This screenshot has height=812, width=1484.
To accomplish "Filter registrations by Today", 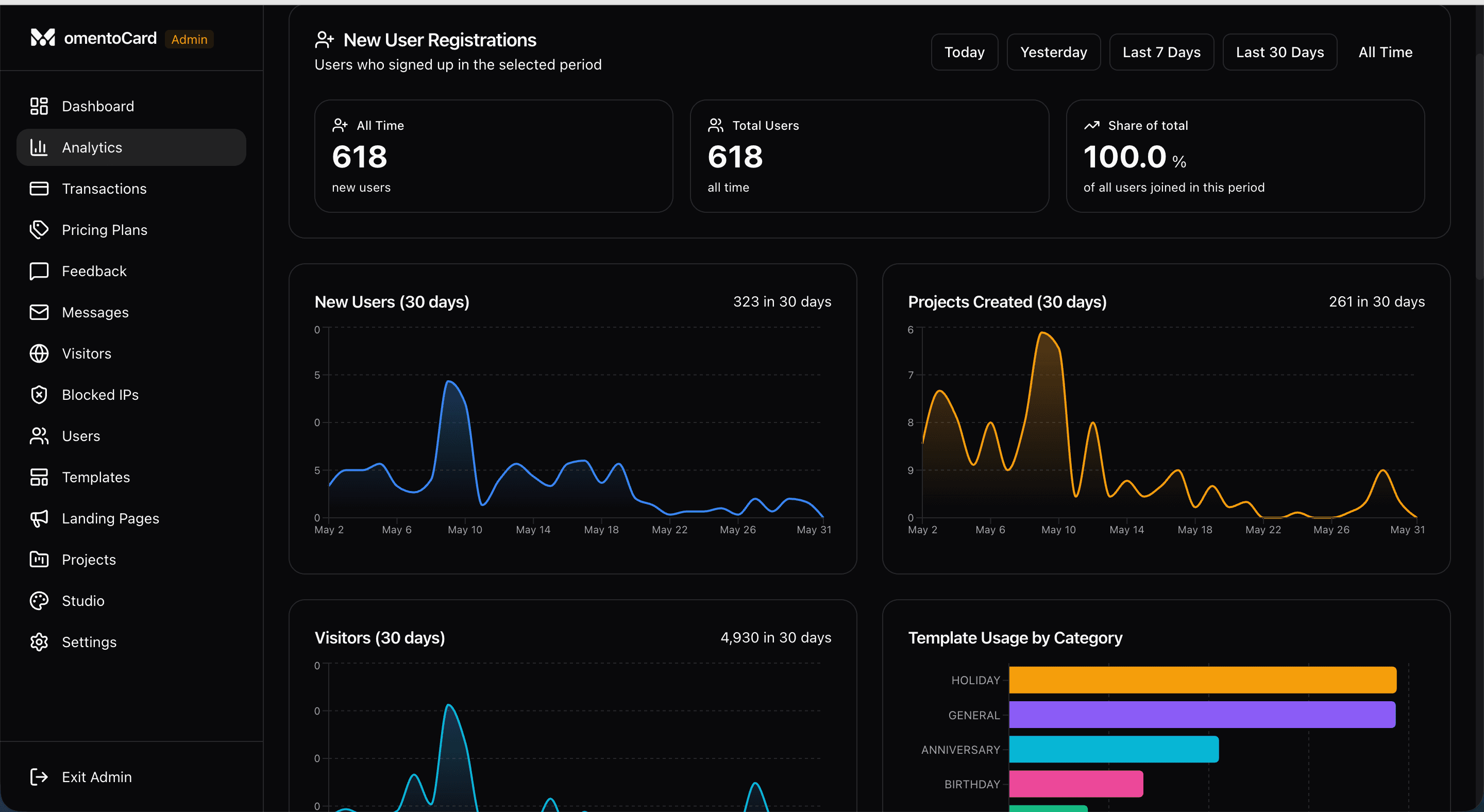I will tap(965, 52).
